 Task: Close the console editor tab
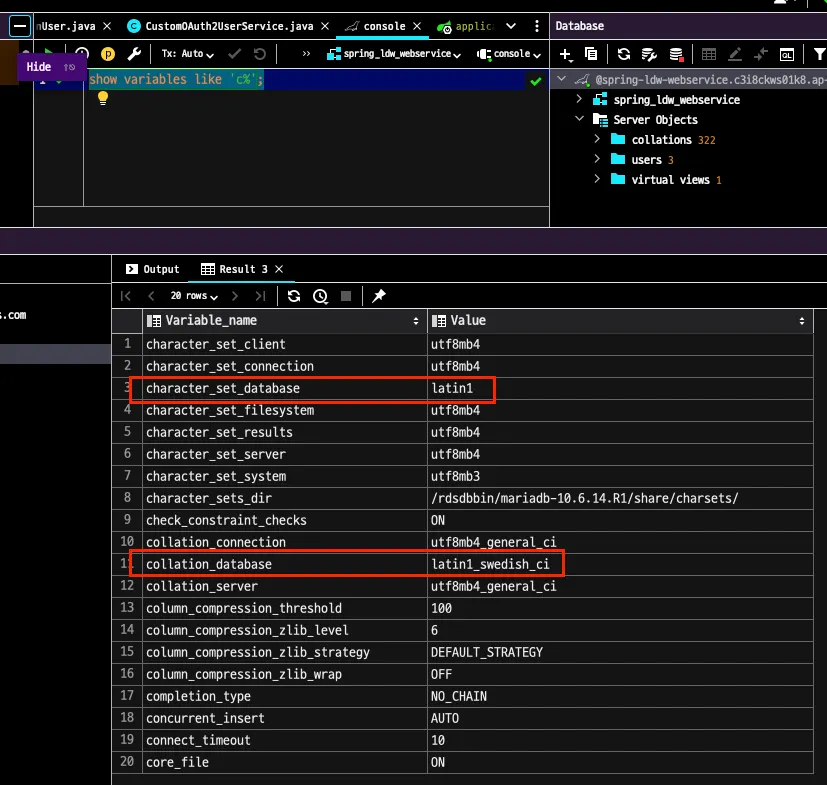(418, 26)
